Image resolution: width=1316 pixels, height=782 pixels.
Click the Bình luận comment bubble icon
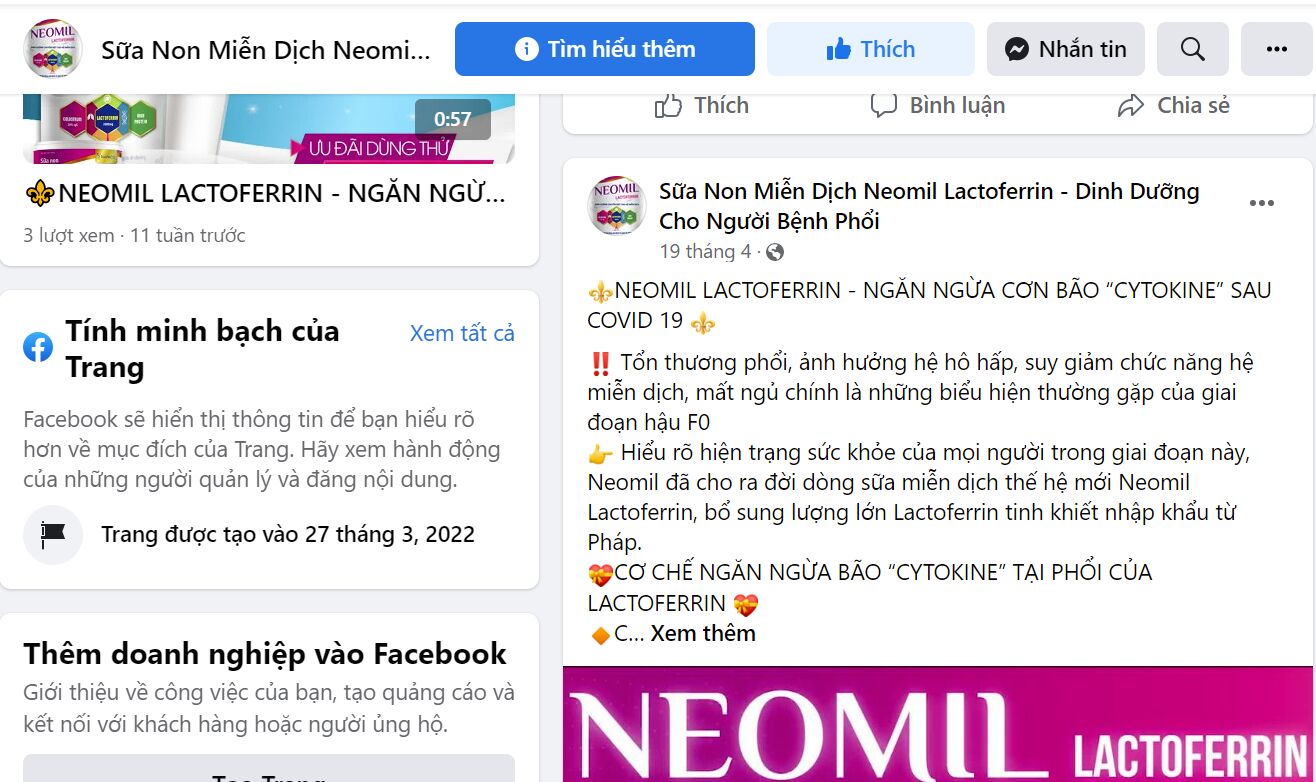[x=883, y=105]
